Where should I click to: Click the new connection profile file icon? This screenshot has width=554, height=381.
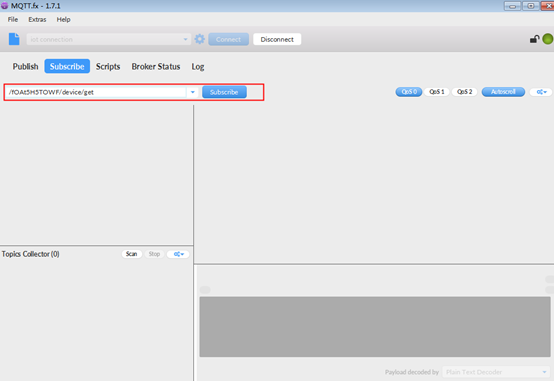[14, 39]
